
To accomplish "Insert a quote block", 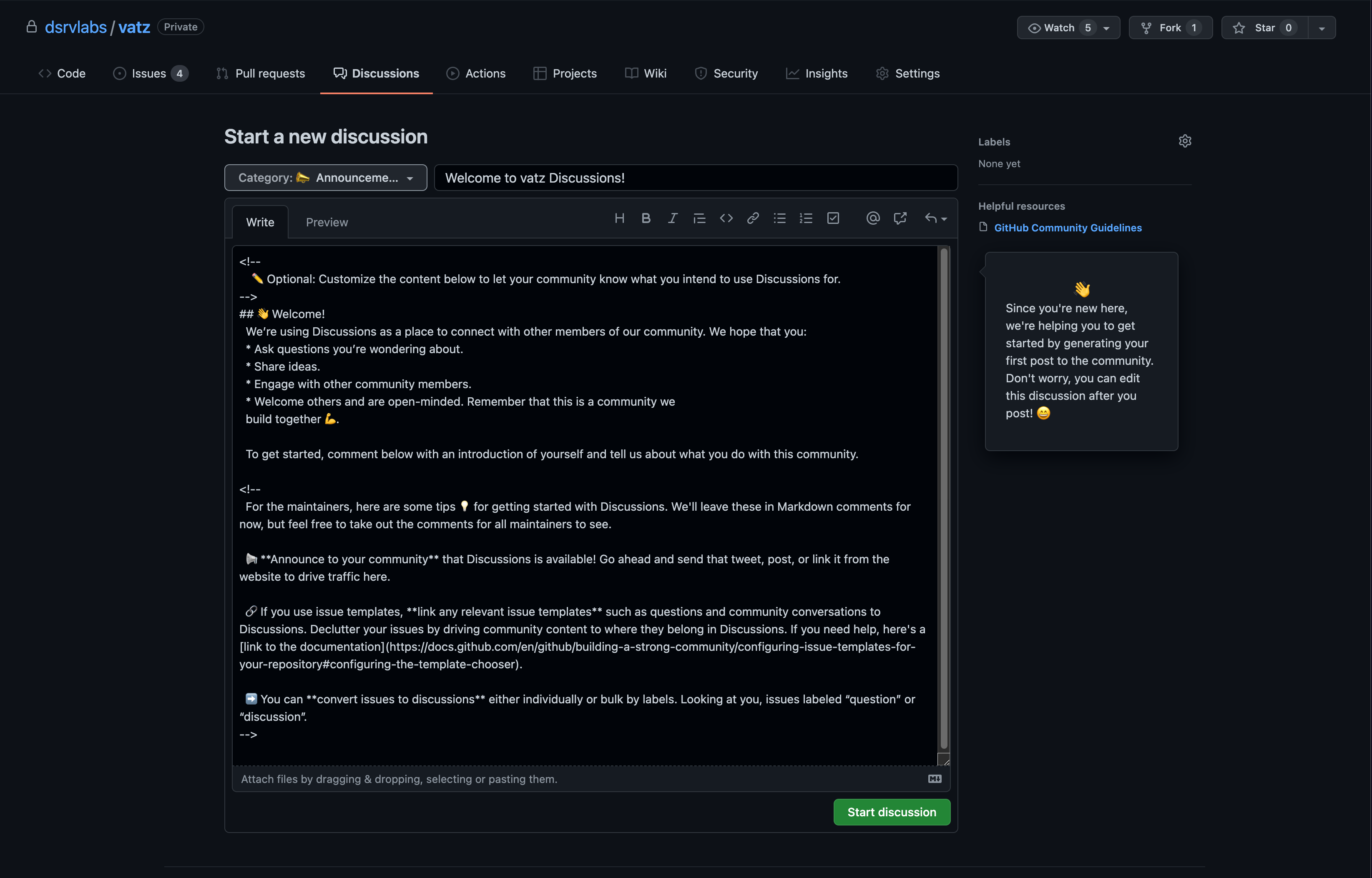I will click(699, 218).
